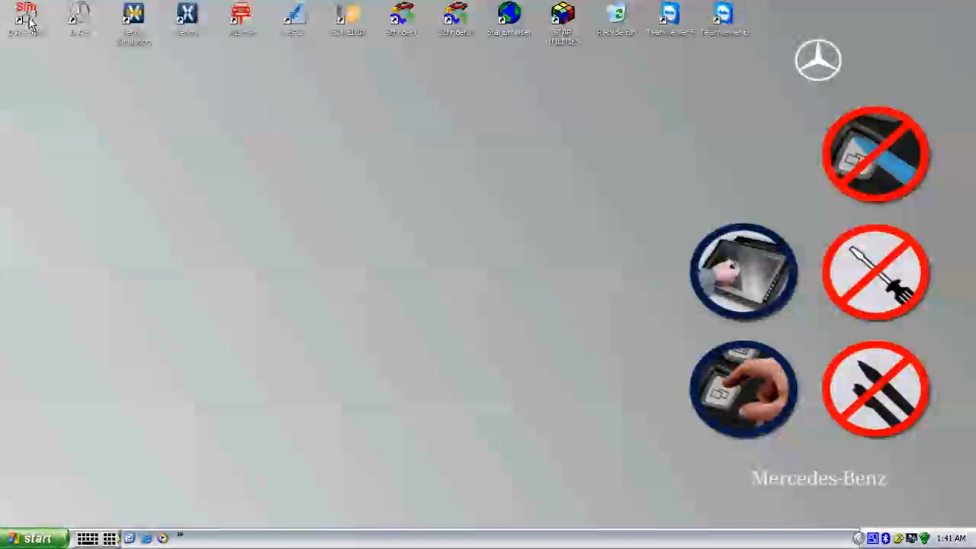
Task: Click Internet Explorer in Quick Launch
Action: click(146, 538)
